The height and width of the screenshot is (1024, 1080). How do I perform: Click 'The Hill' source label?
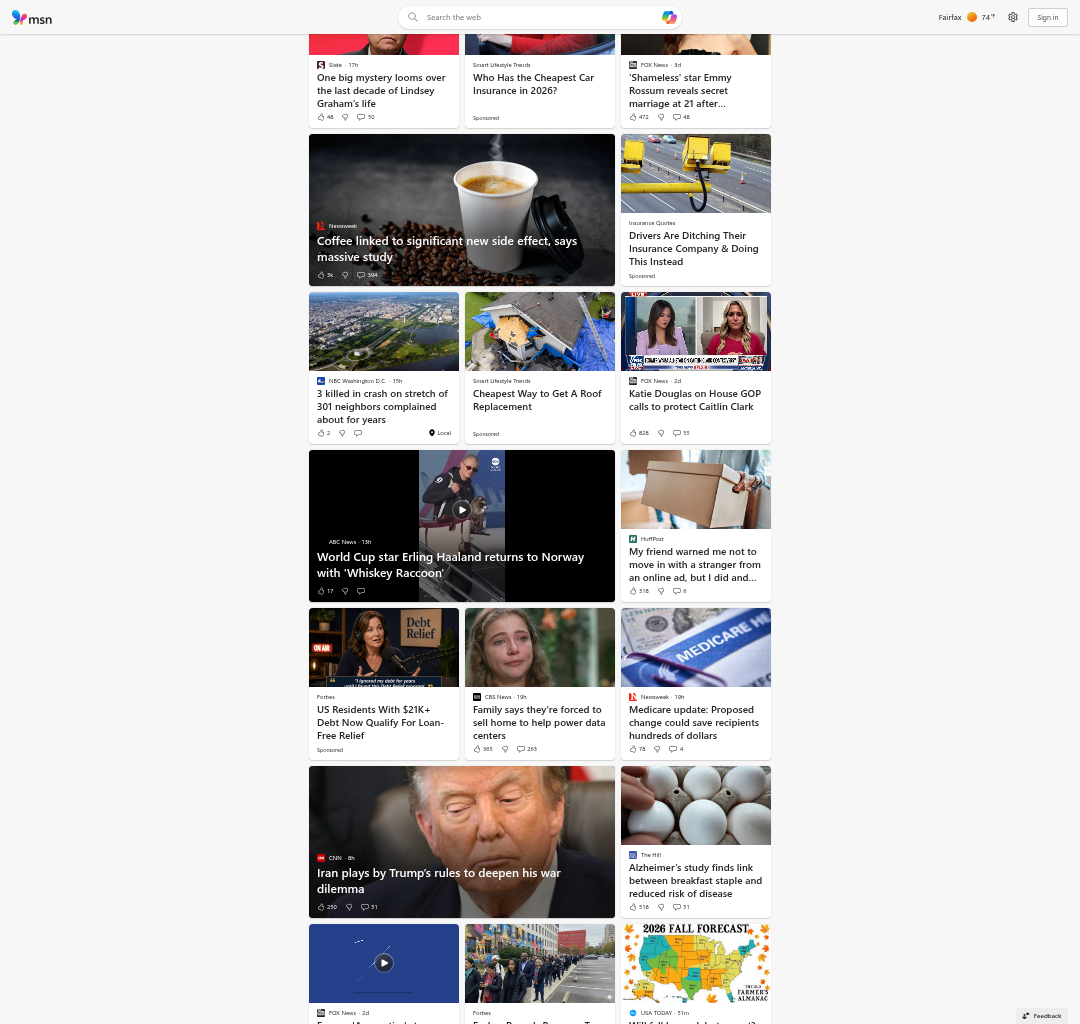650,855
